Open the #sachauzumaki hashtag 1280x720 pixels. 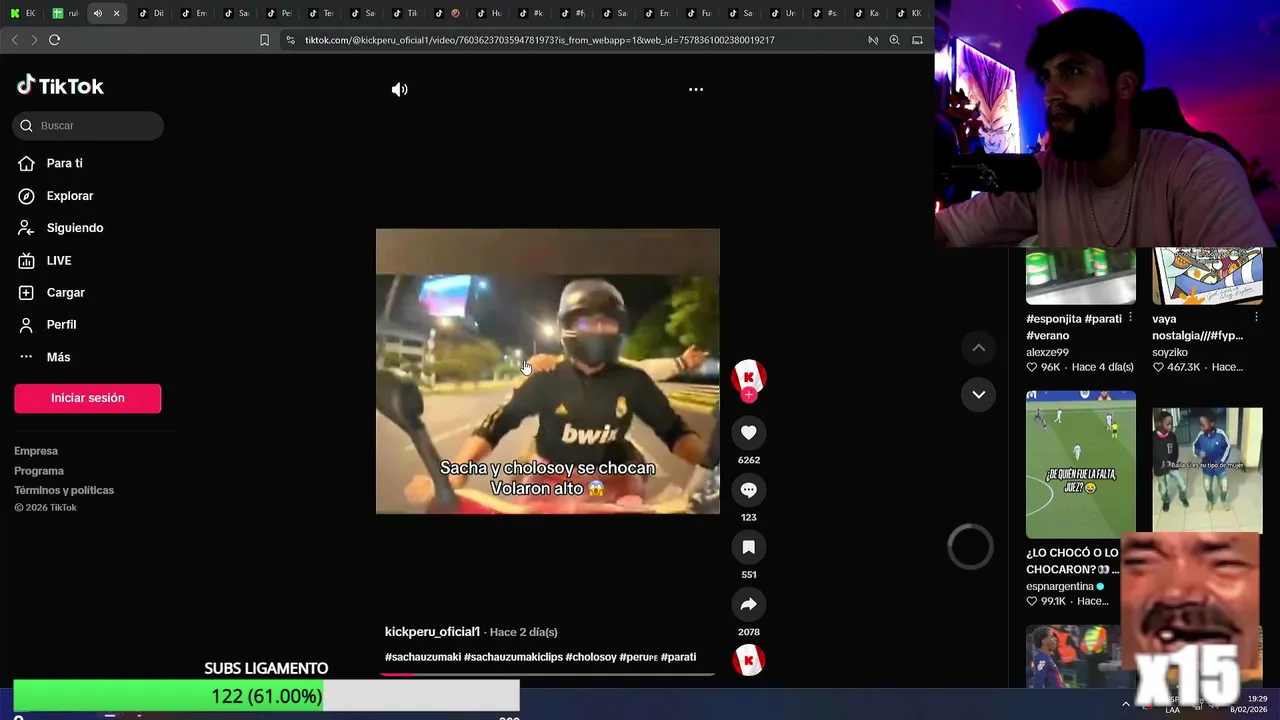(422, 657)
